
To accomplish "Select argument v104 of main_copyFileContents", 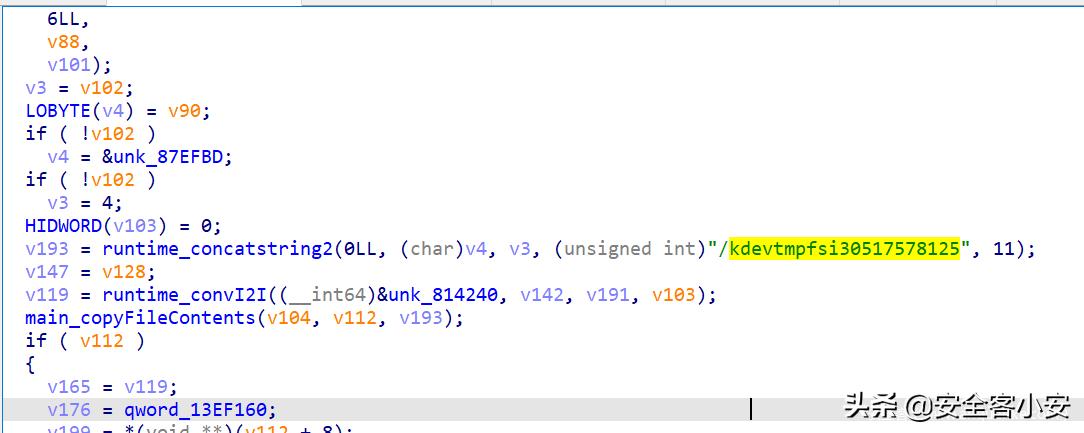I will (x=289, y=317).
